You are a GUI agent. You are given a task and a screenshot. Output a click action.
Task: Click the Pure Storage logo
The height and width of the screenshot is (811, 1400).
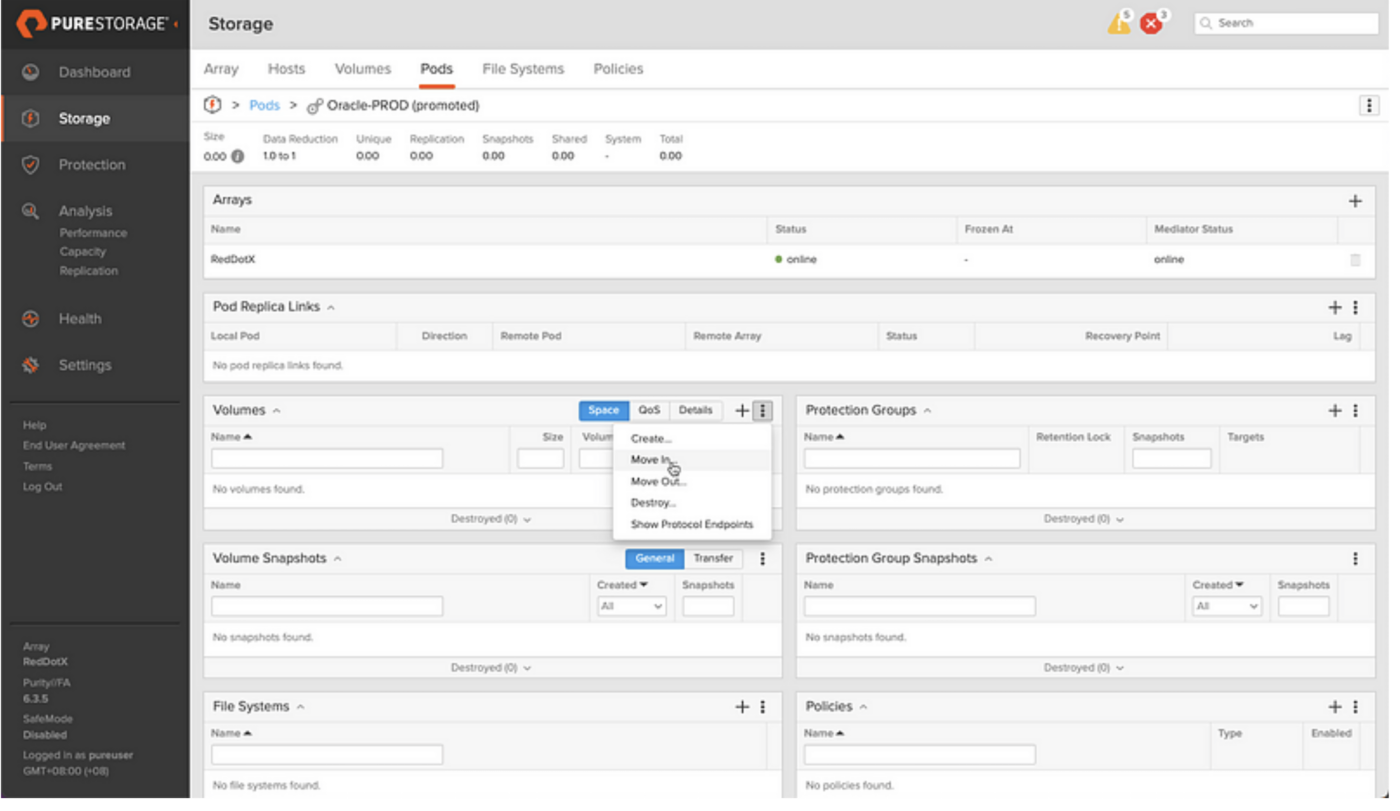[93, 24]
